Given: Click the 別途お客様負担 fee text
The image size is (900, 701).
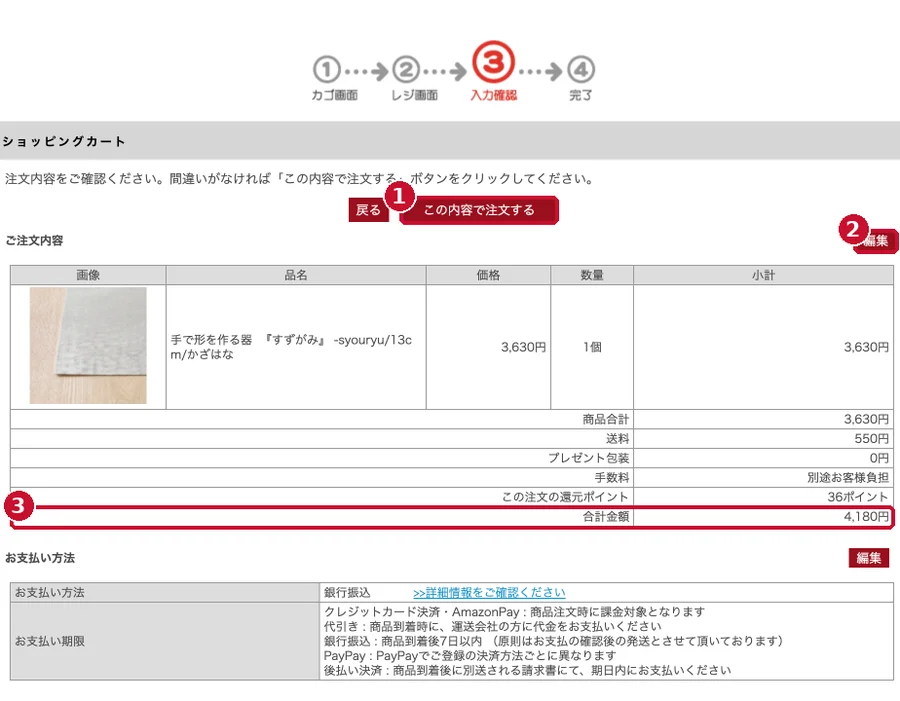Looking at the screenshot, I should 848,477.
